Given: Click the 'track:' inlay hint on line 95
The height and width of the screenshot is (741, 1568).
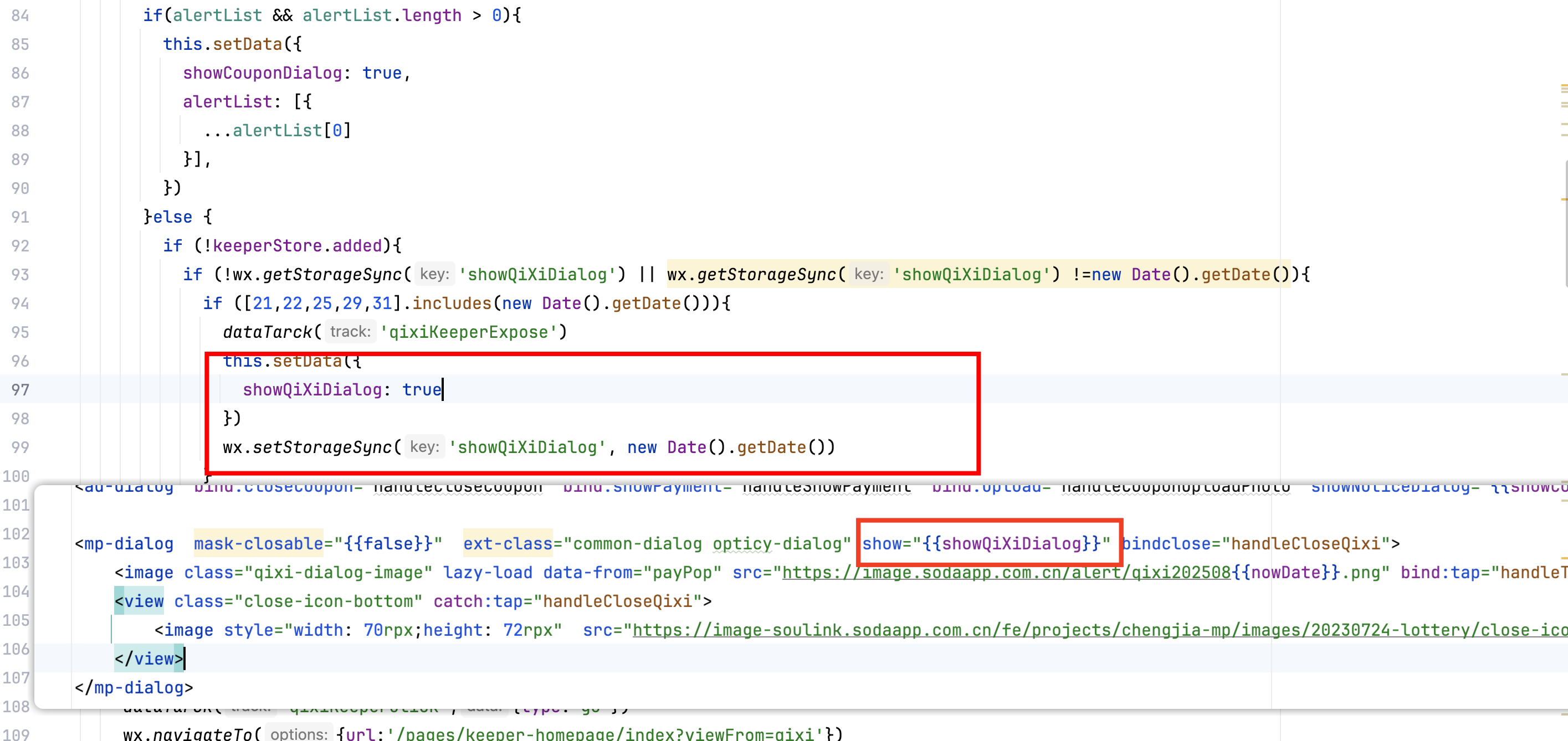Looking at the screenshot, I should [x=350, y=332].
